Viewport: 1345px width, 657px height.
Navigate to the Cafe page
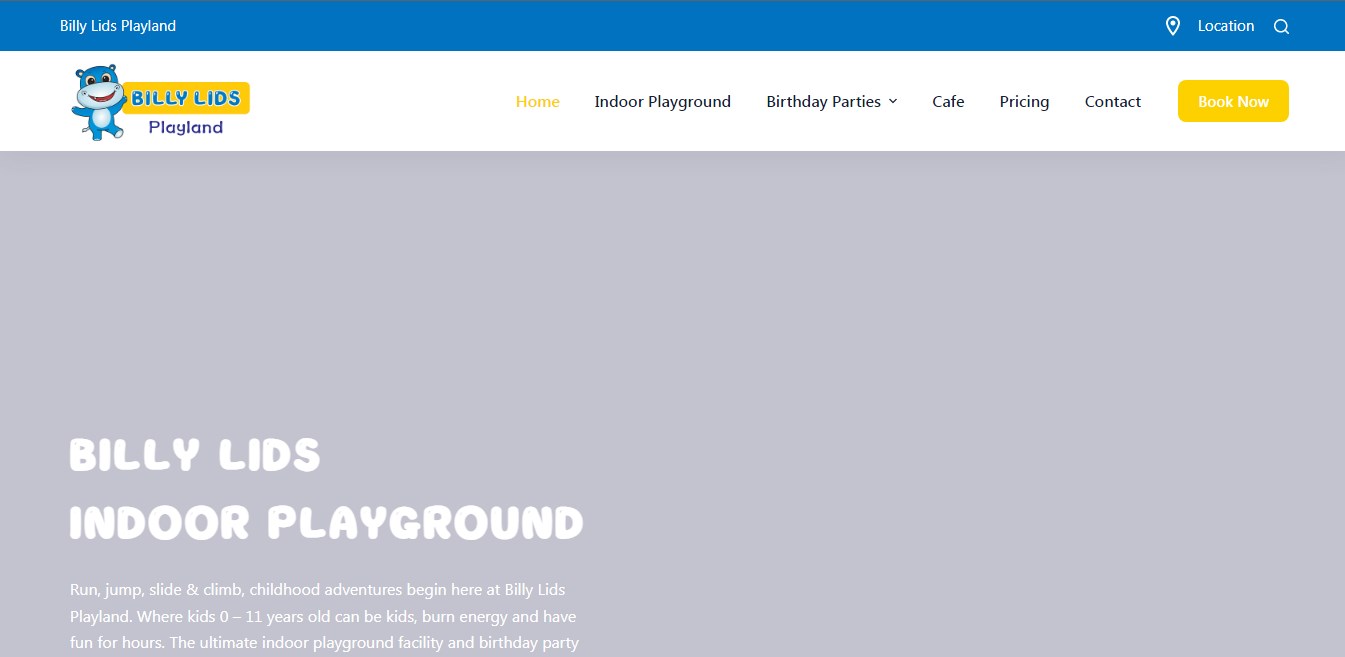948,101
